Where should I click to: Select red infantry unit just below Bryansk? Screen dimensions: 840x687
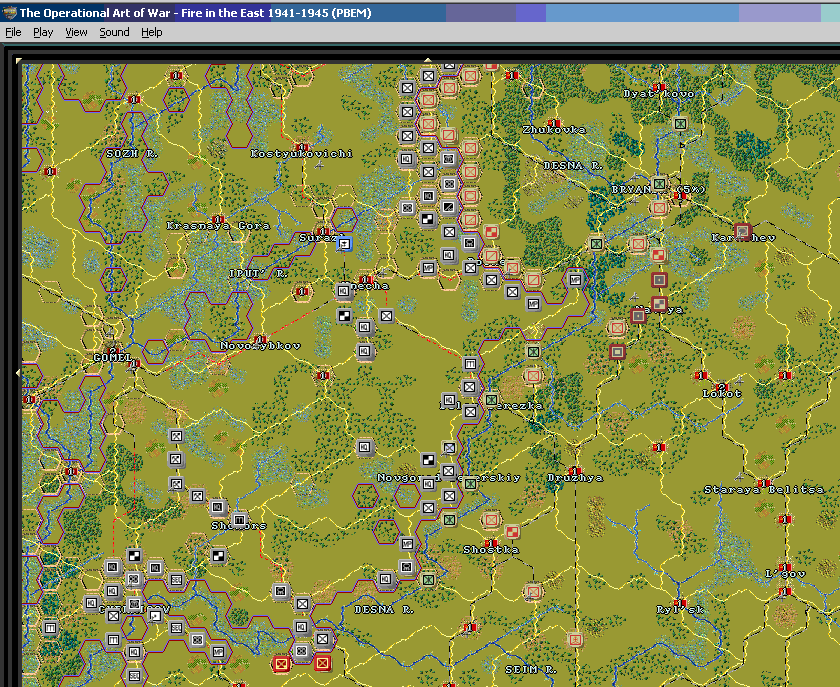(659, 208)
